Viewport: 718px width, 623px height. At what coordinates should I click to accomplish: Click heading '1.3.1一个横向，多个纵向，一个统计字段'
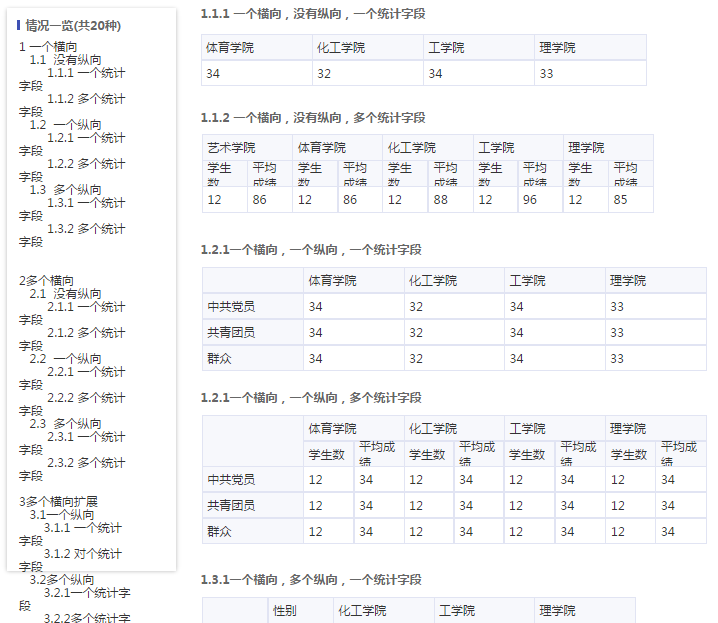pyautogui.click(x=310, y=580)
